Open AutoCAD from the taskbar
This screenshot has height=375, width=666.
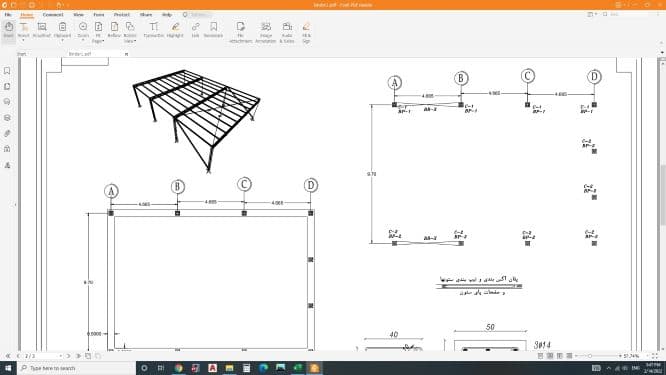(212, 368)
